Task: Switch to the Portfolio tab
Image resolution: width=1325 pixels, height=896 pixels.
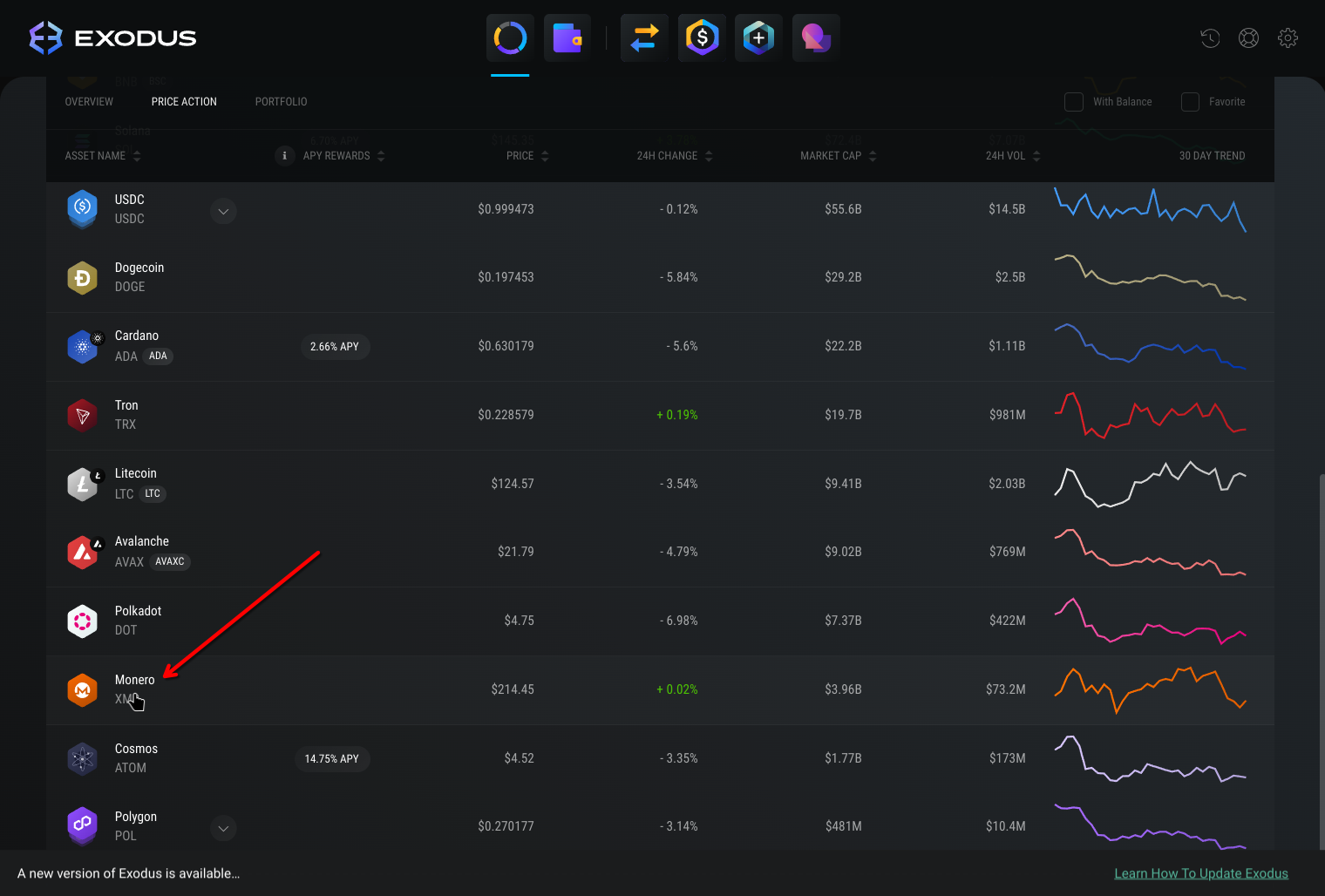Action: 281,102
